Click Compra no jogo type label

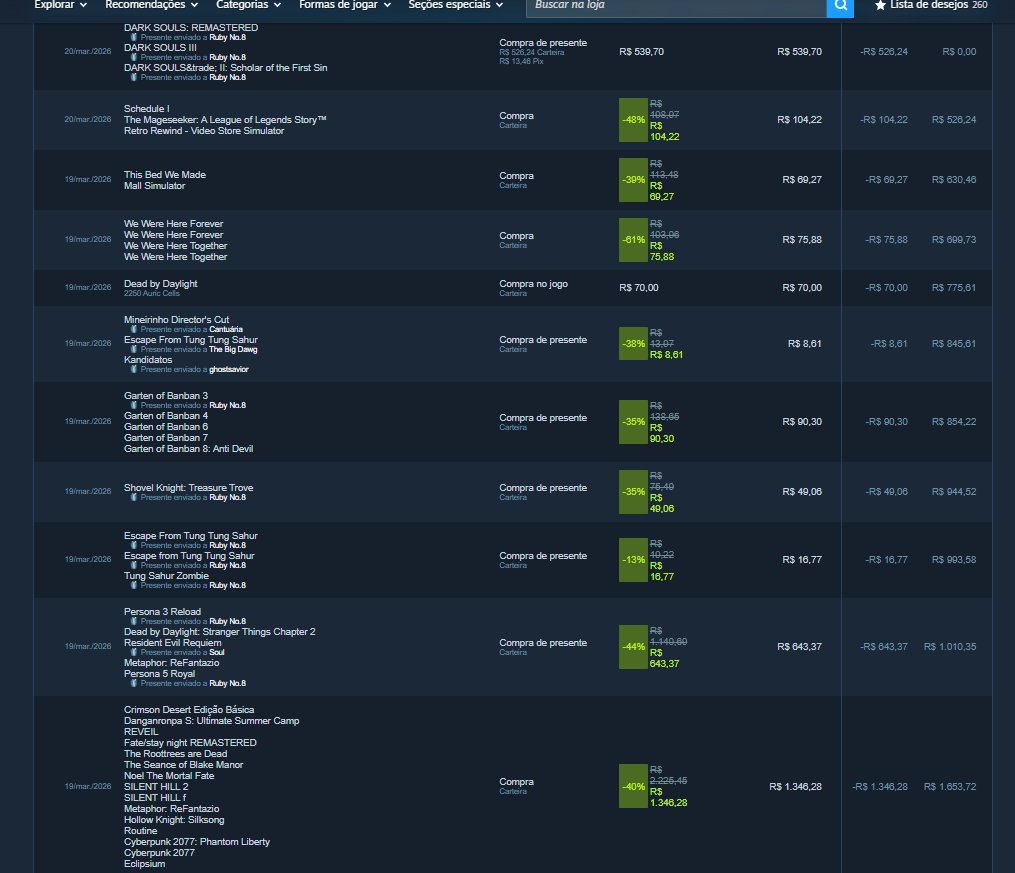[x=533, y=283]
